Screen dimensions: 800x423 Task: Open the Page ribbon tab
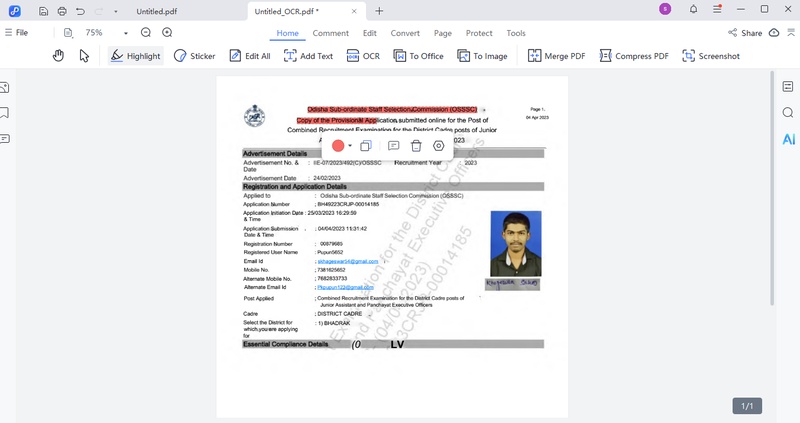[443, 33]
